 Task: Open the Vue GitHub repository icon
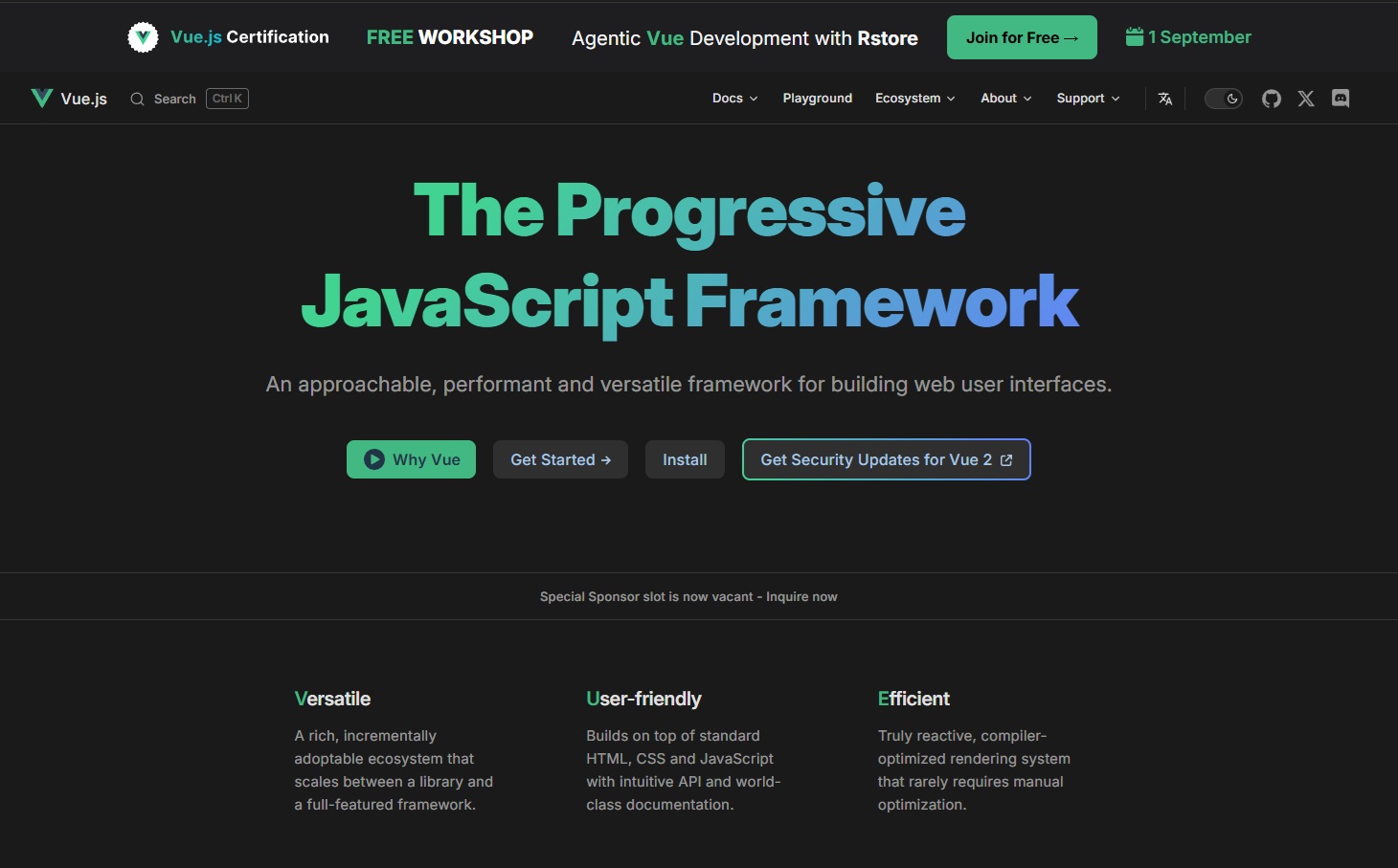pyautogui.click(x=1272, y=99)
